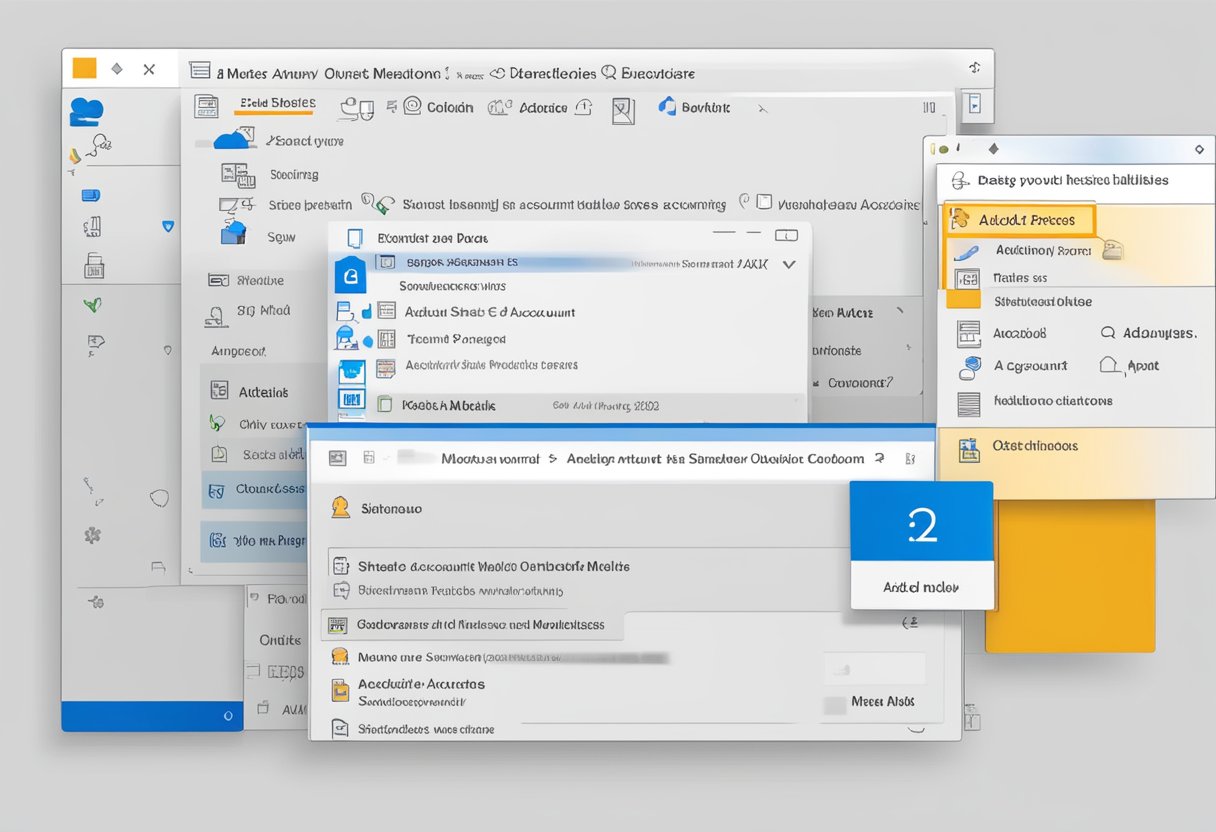Click the wide settings button in the bottom dialog

[x=468, y=624]
